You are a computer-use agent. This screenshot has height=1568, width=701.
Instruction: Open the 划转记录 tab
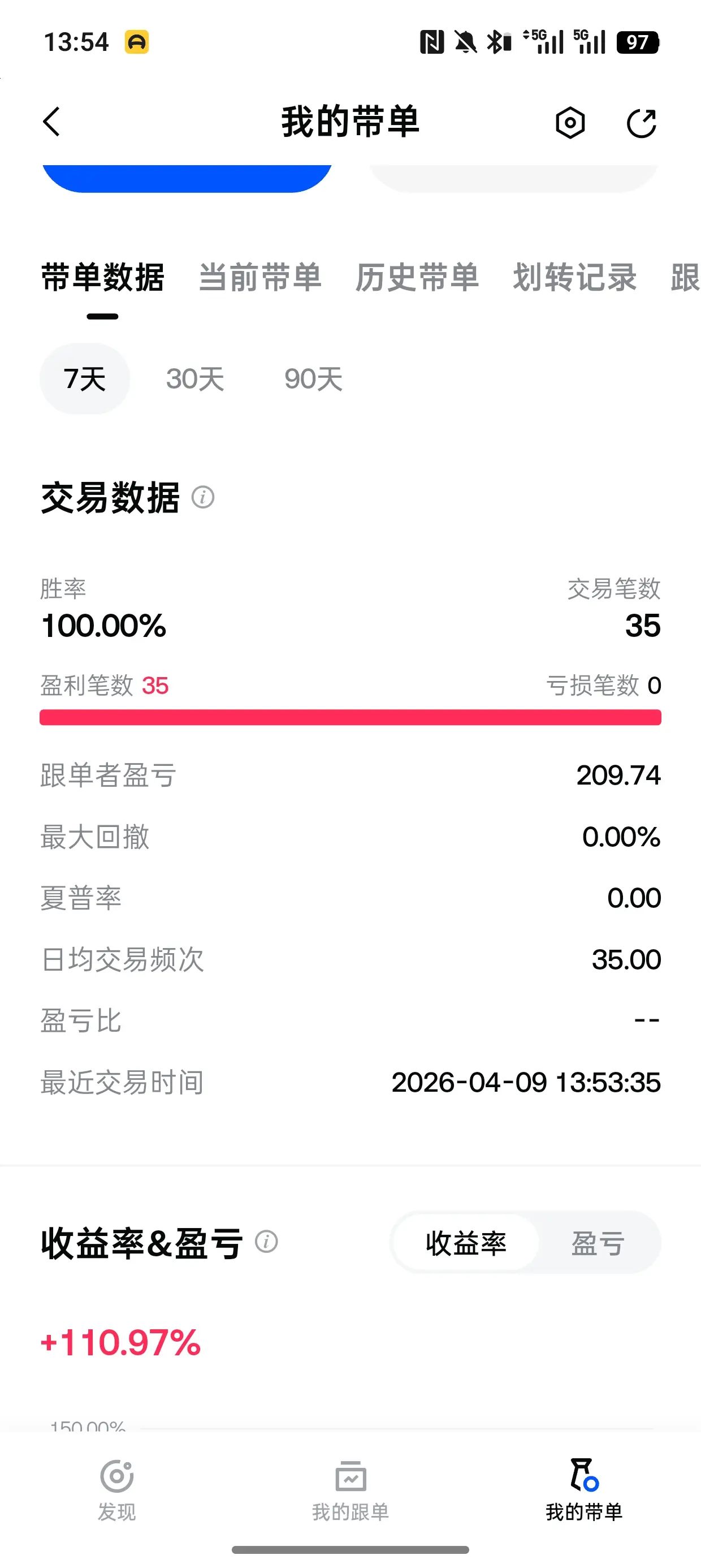coord(574,278)
